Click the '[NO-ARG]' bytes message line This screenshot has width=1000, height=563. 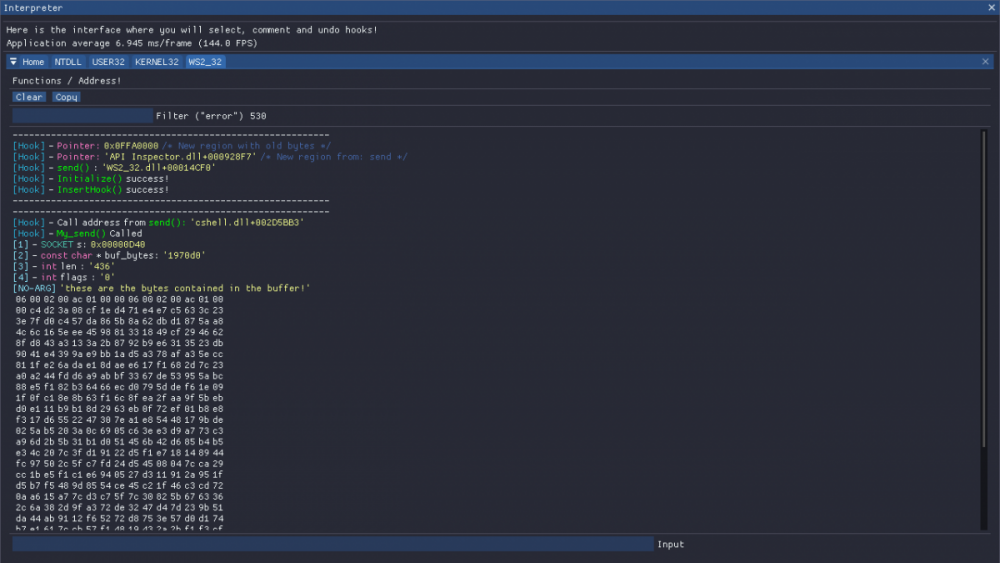click(x=161, y=288)
